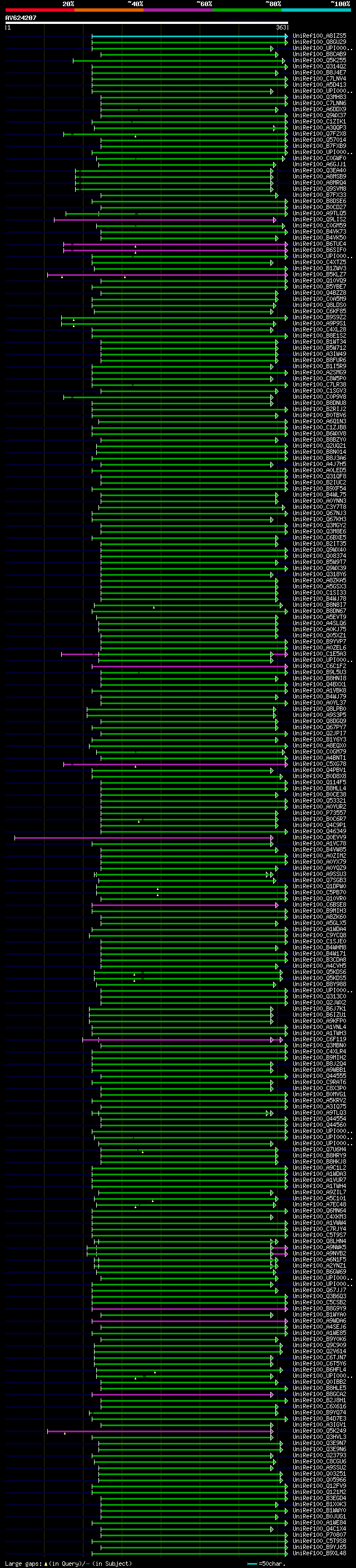
Task: Select the cyan alignment bar of UniRef100_A8IZS5
Action: pyautogui.click(x=189, y=36)
